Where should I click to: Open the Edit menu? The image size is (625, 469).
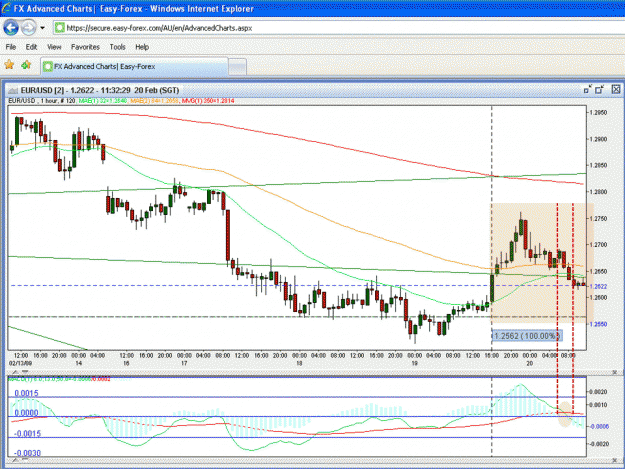(31, 47)
